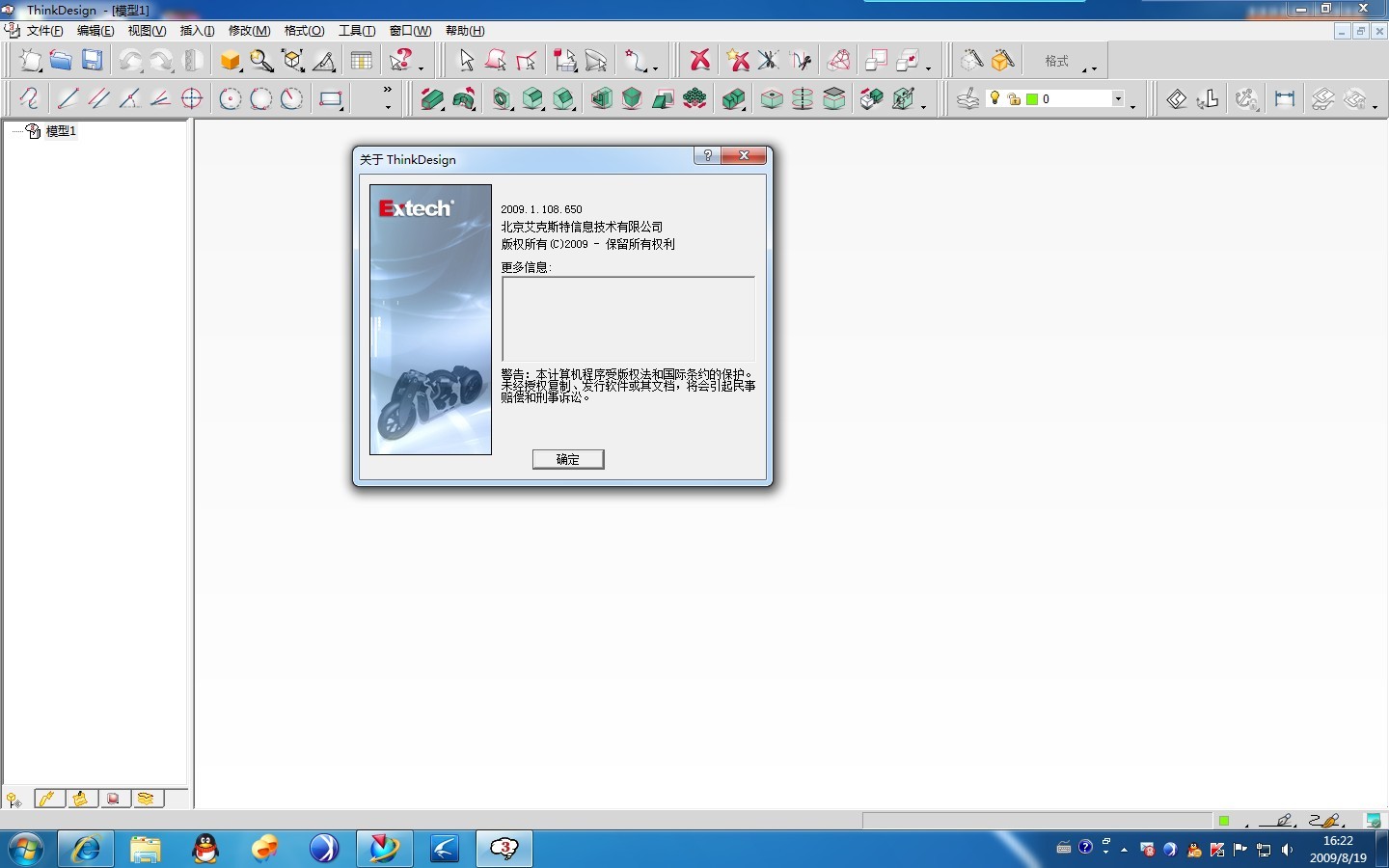Open the Windows Start menu
This screenshot has height=868, width=1389.
click(x=26, y=850)
